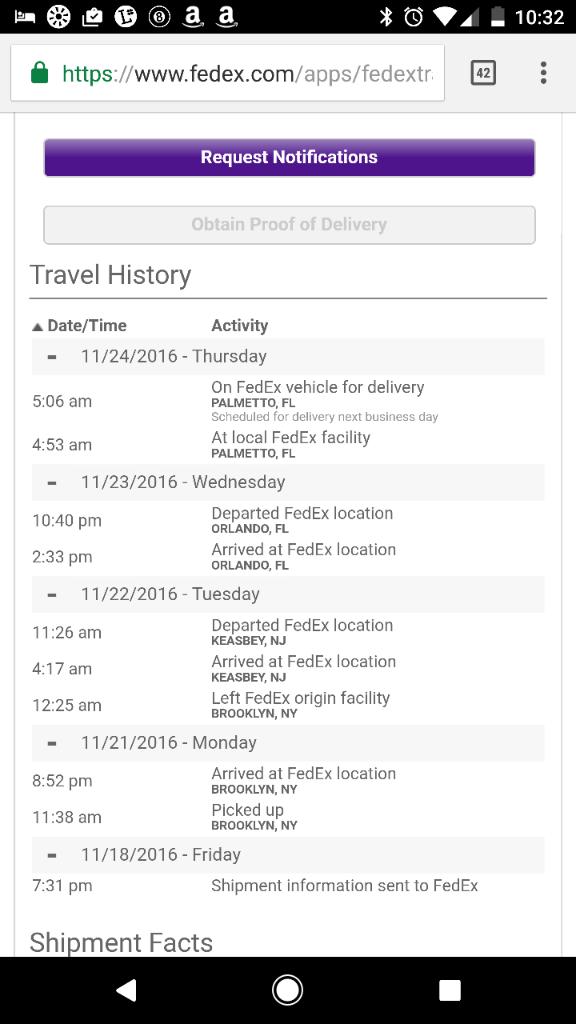Collapse the 11/18/2016 Friday section
Viewport: 576px width, 1024px height.
click(x=52, y=855)
